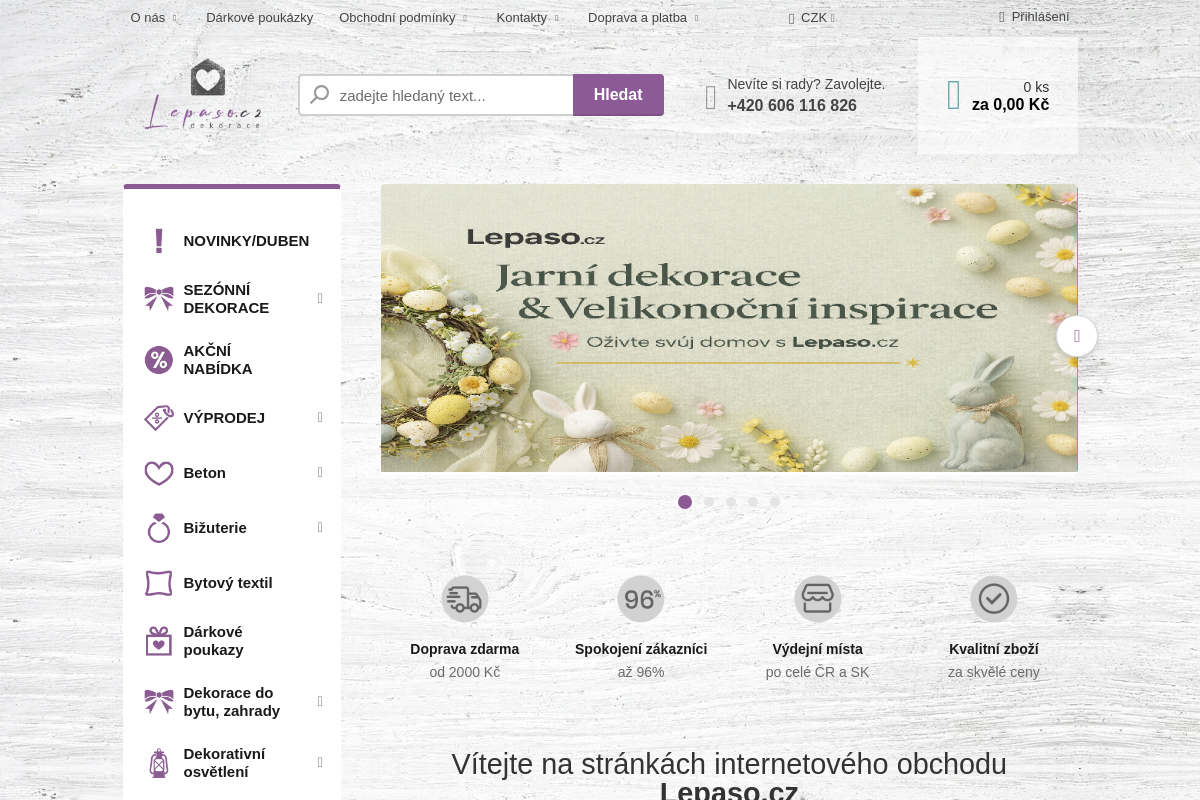Open Dárkové poukázky in top menu
1200x800 pixels.
260,18
